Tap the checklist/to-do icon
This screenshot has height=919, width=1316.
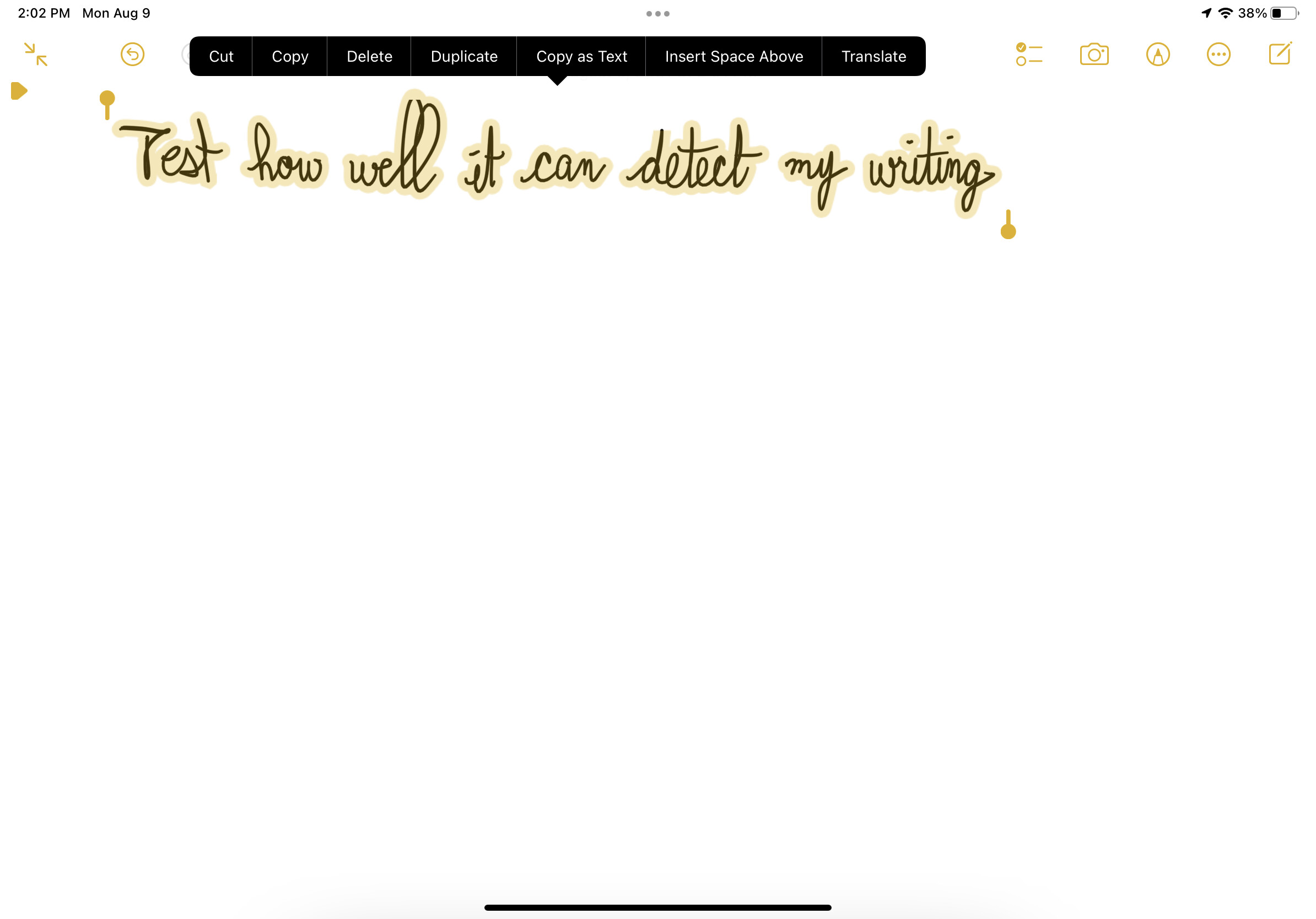[x=1030, y=54]
